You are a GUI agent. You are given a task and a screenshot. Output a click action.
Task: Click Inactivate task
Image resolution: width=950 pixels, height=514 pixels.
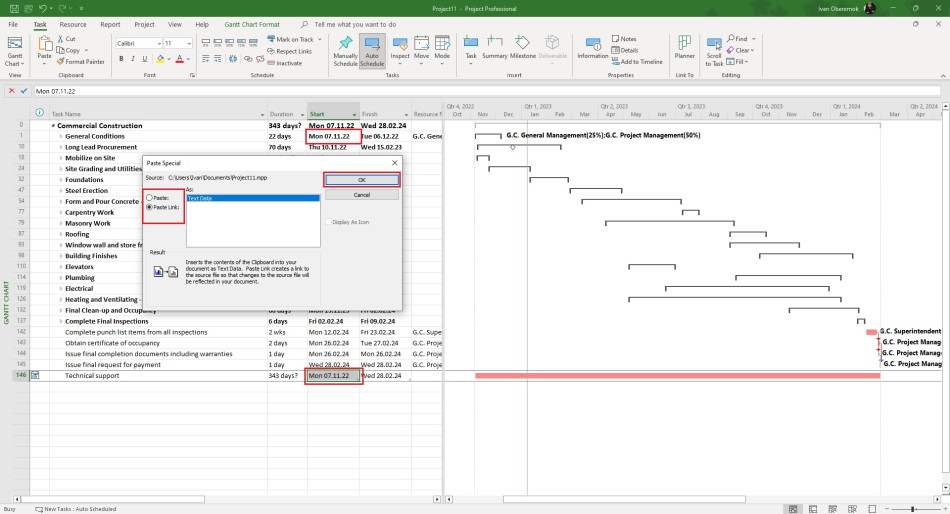285,62
